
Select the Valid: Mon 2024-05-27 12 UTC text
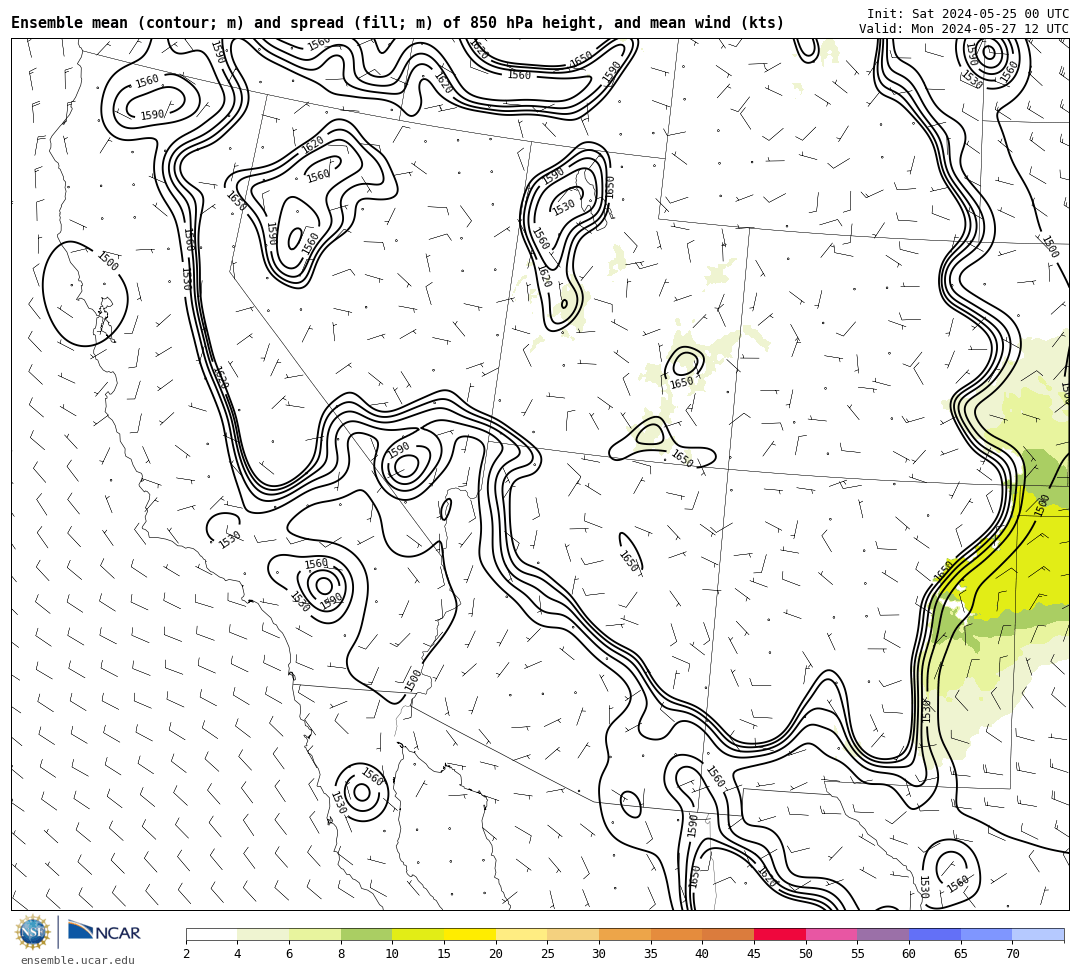tap(964, 28)
